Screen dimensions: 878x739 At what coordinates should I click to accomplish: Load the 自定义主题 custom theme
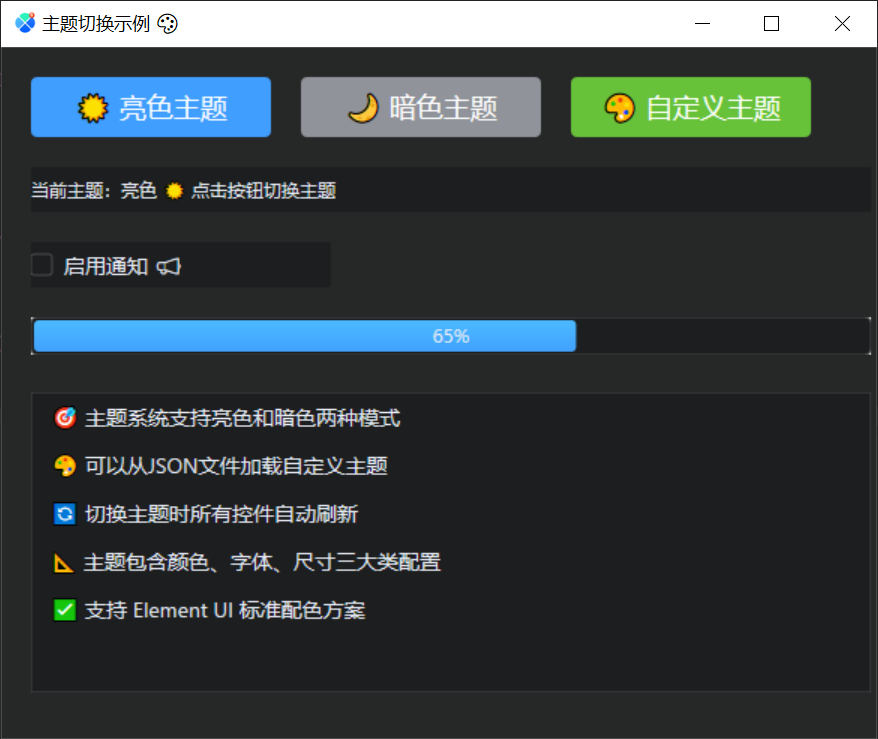[x=690, y=107]
